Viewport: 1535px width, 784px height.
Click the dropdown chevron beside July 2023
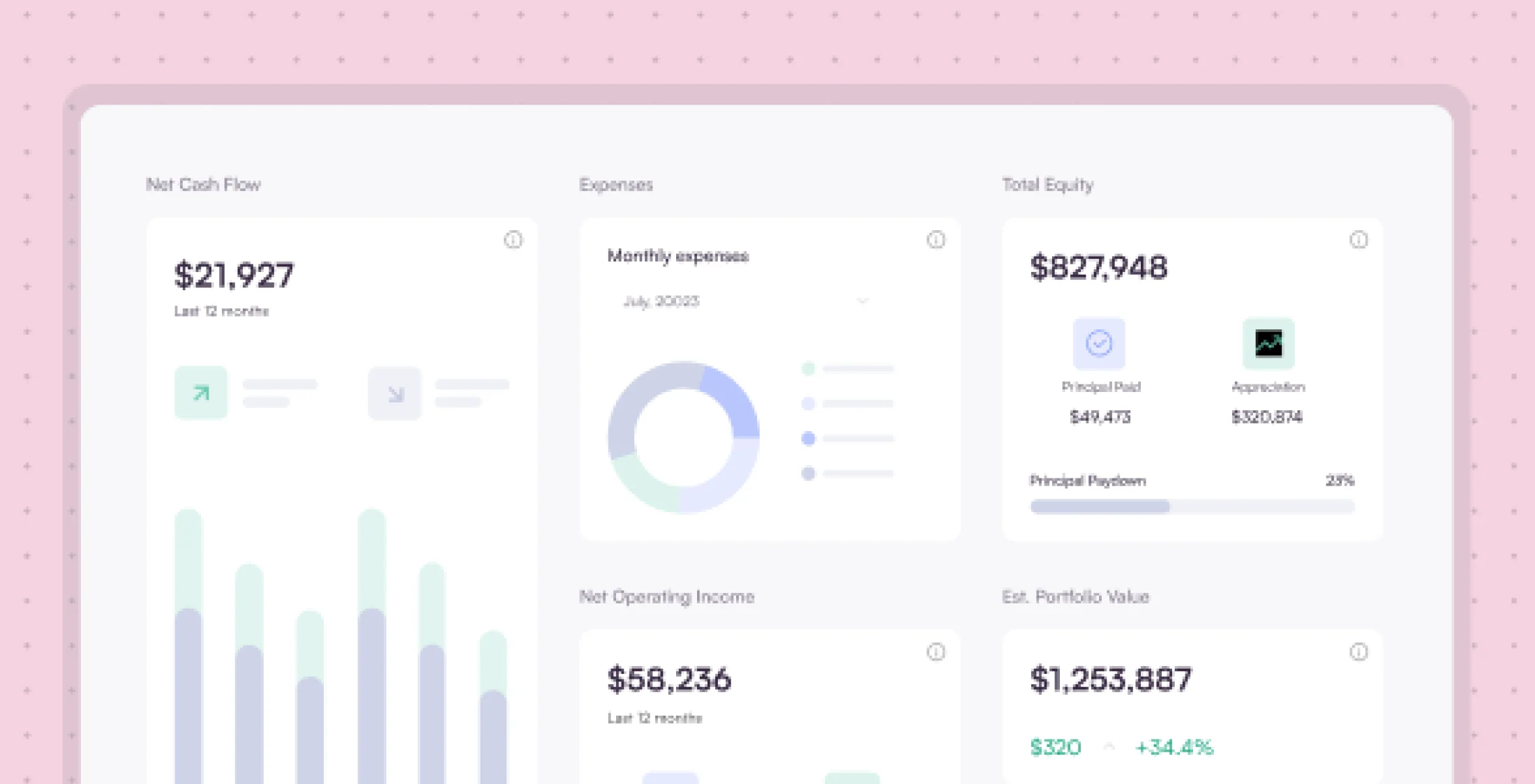(x=862, y=301)
